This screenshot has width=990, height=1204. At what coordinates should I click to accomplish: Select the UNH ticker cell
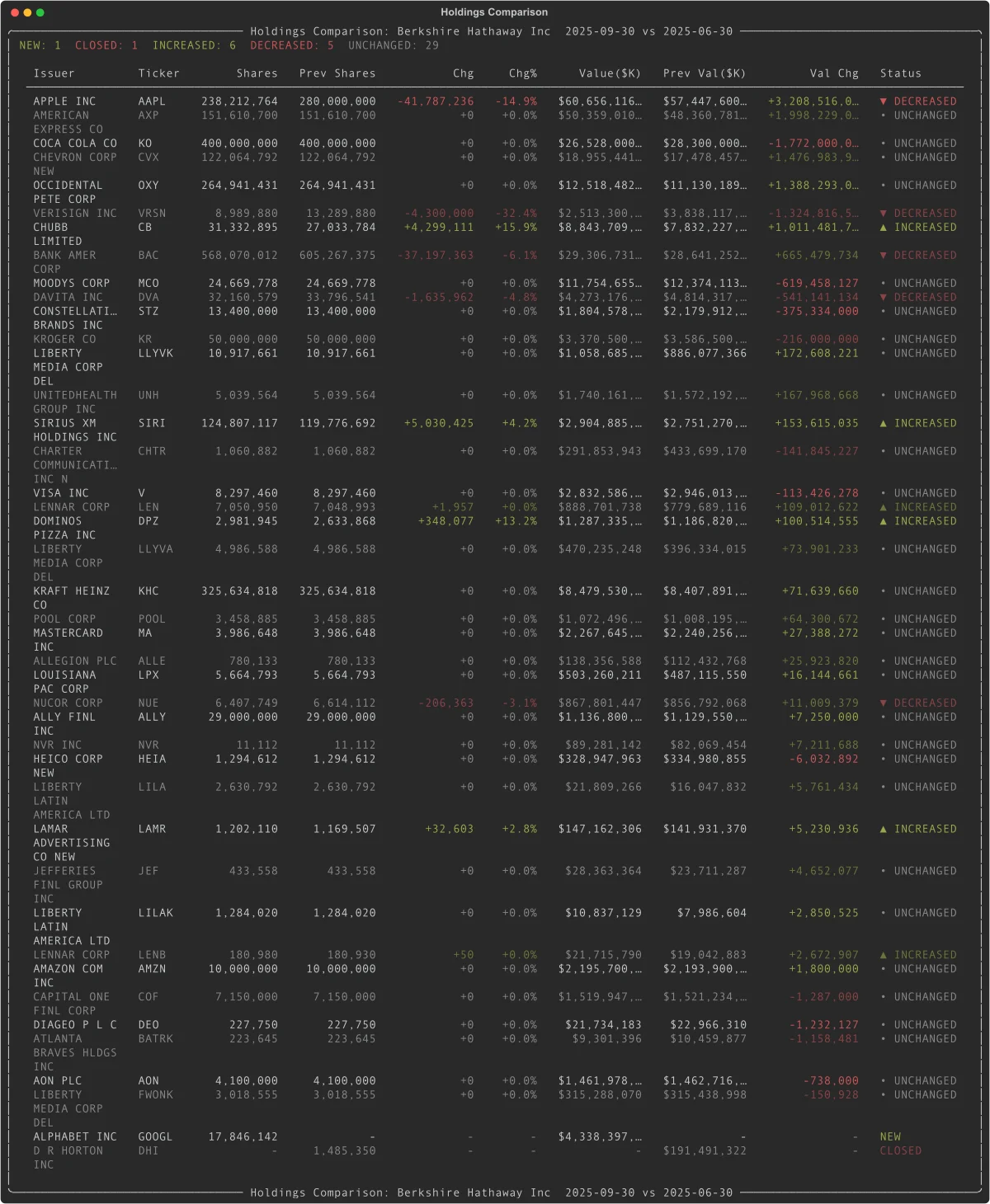point(148,396)
